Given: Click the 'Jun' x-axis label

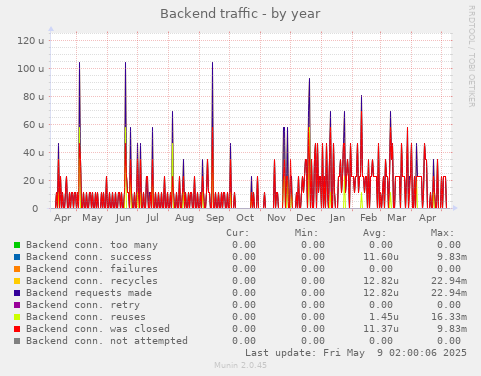Looking at the screenshot, I should tap(123, 218).
